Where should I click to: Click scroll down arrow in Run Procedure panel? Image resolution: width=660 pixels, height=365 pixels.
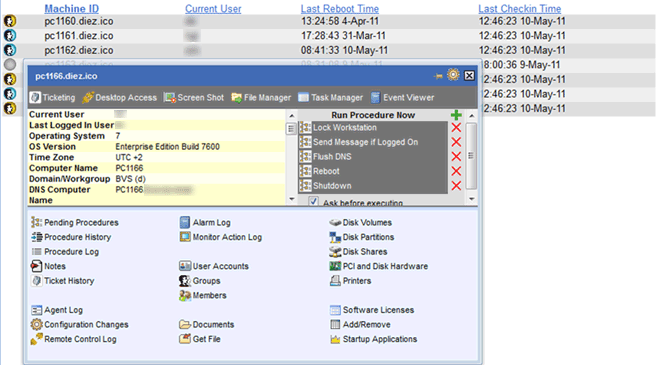(x=471, y=199)
